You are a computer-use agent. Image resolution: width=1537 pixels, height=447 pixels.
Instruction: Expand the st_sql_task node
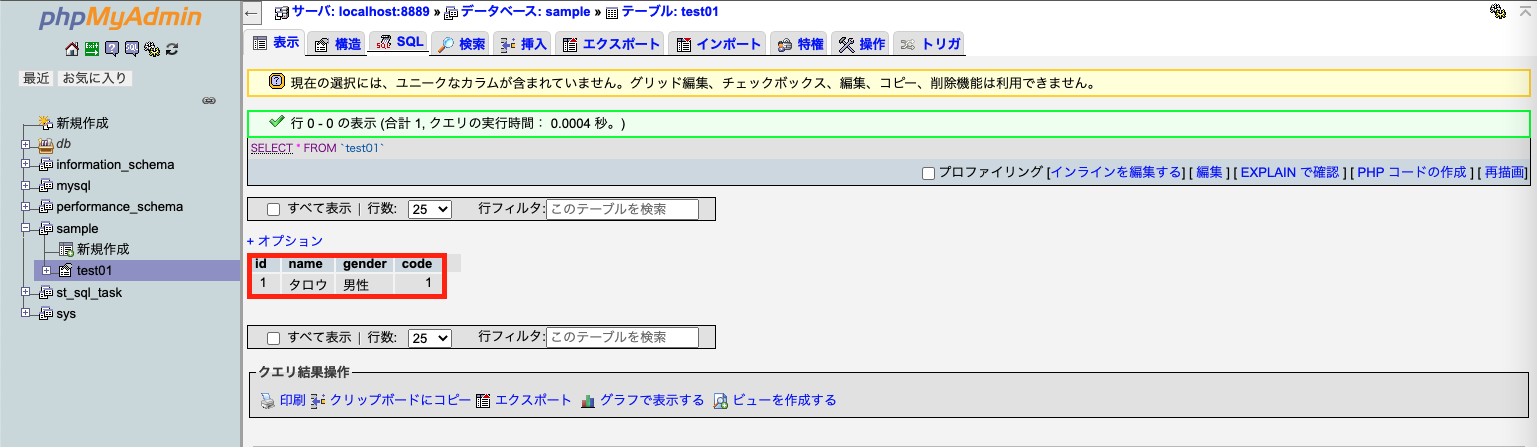26,293
